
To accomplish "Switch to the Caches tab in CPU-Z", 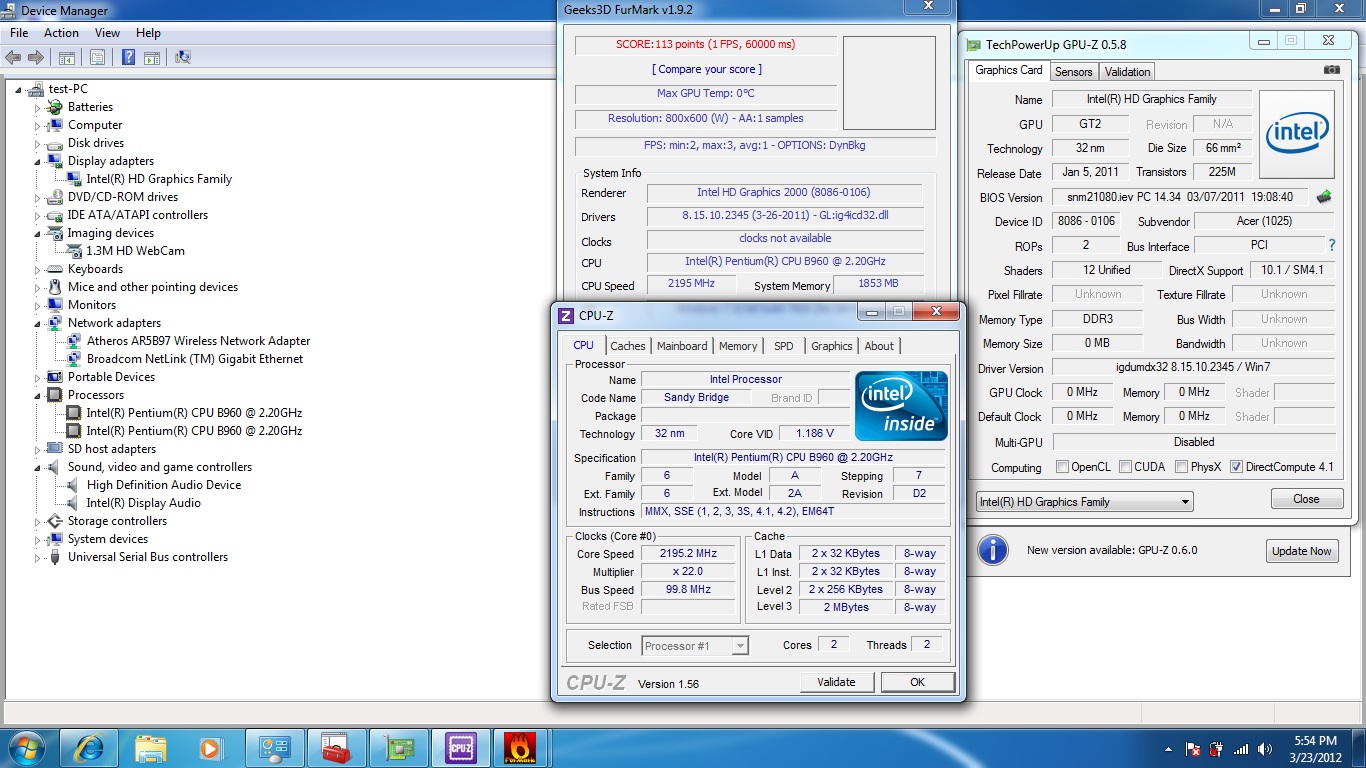I will 628,346.
